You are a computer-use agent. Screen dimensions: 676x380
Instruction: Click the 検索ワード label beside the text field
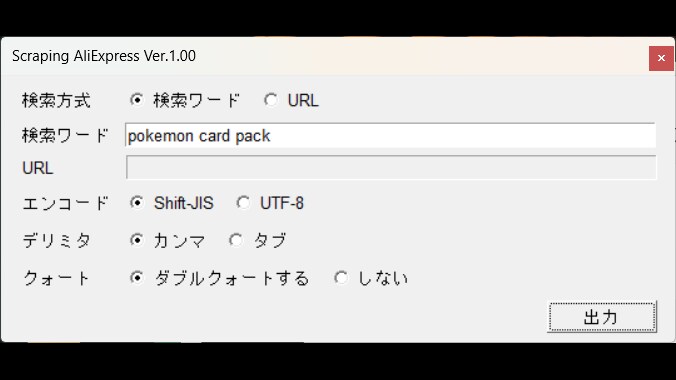(x=65, y=135)
